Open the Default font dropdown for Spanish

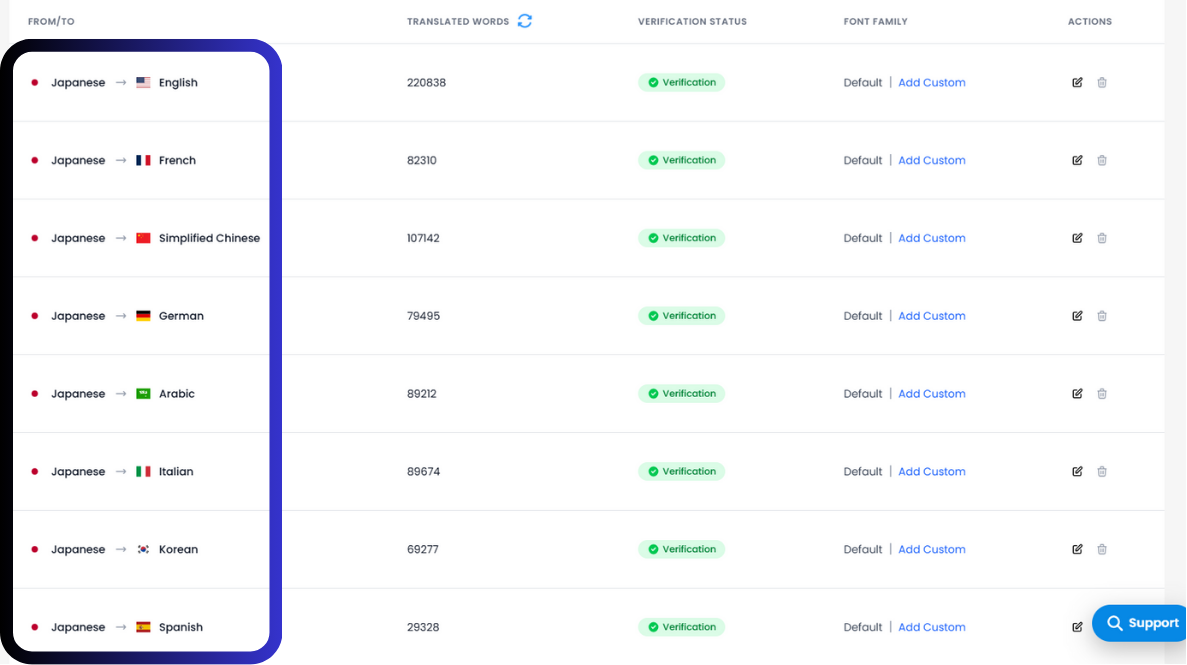pos(862,626)
